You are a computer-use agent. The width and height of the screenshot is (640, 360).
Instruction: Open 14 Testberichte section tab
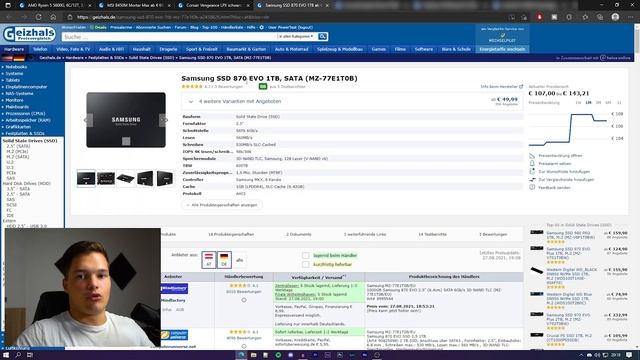pos(432,234)
